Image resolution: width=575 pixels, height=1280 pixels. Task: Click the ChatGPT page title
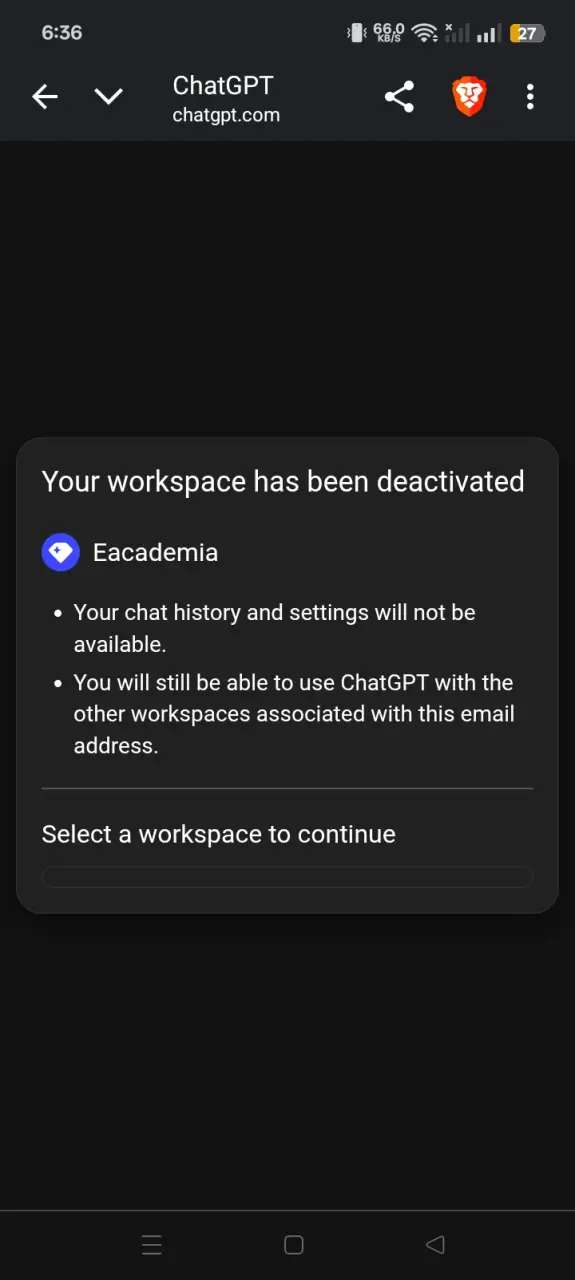pyautogui.click(x=223, y=86)
